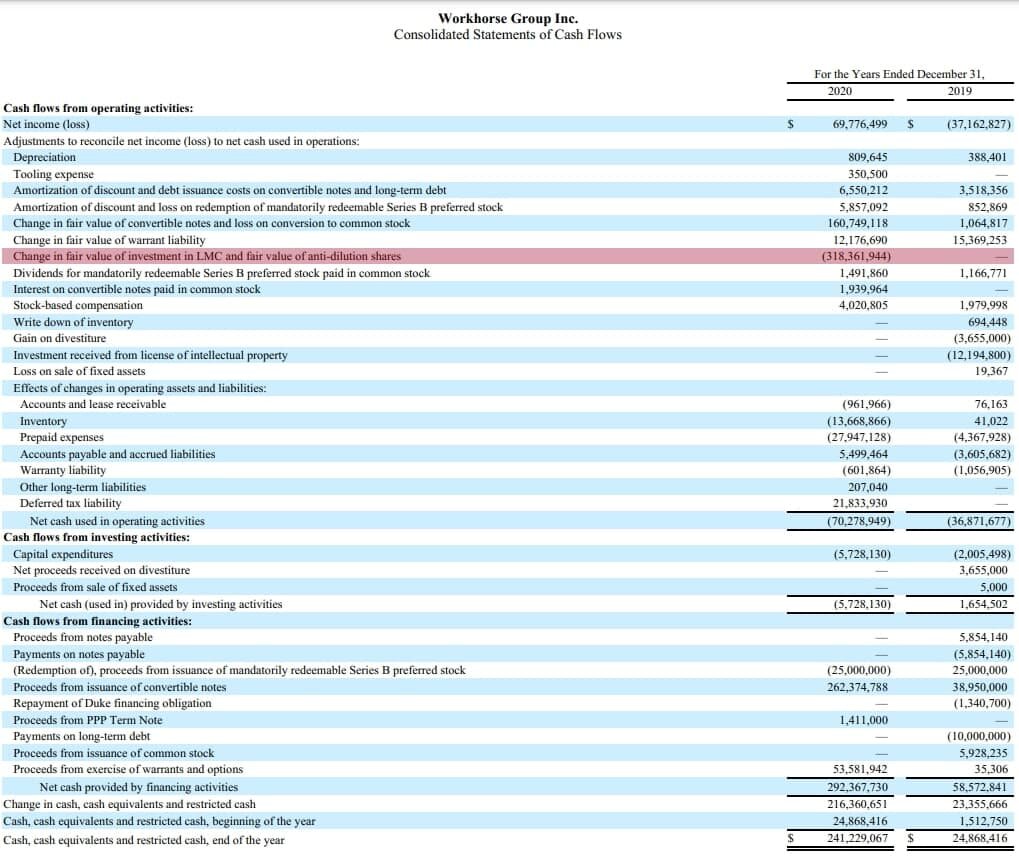Click the highlighted Change in fair value of investment in LMC row
The width and height of the screenshot is (1019, 857).
[508, 256]
